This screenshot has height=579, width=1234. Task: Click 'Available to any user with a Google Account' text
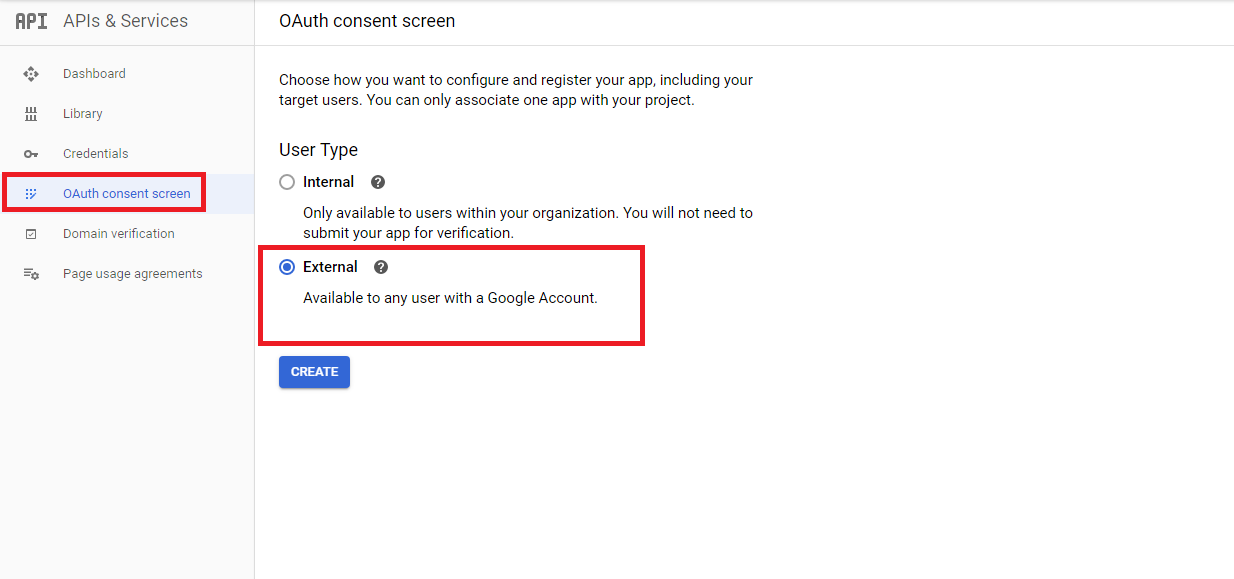pos(450,298)
